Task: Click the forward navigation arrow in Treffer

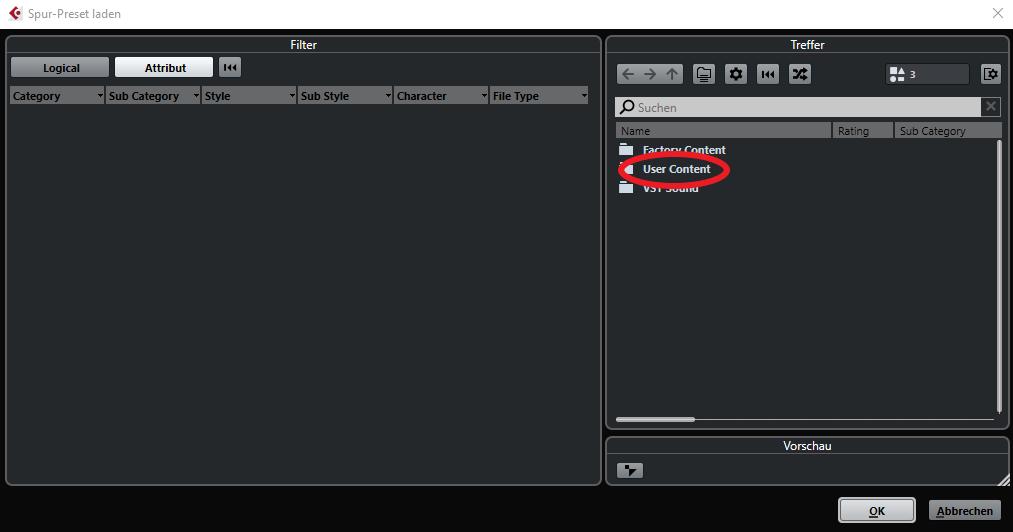Action: [x=650, y=74]
